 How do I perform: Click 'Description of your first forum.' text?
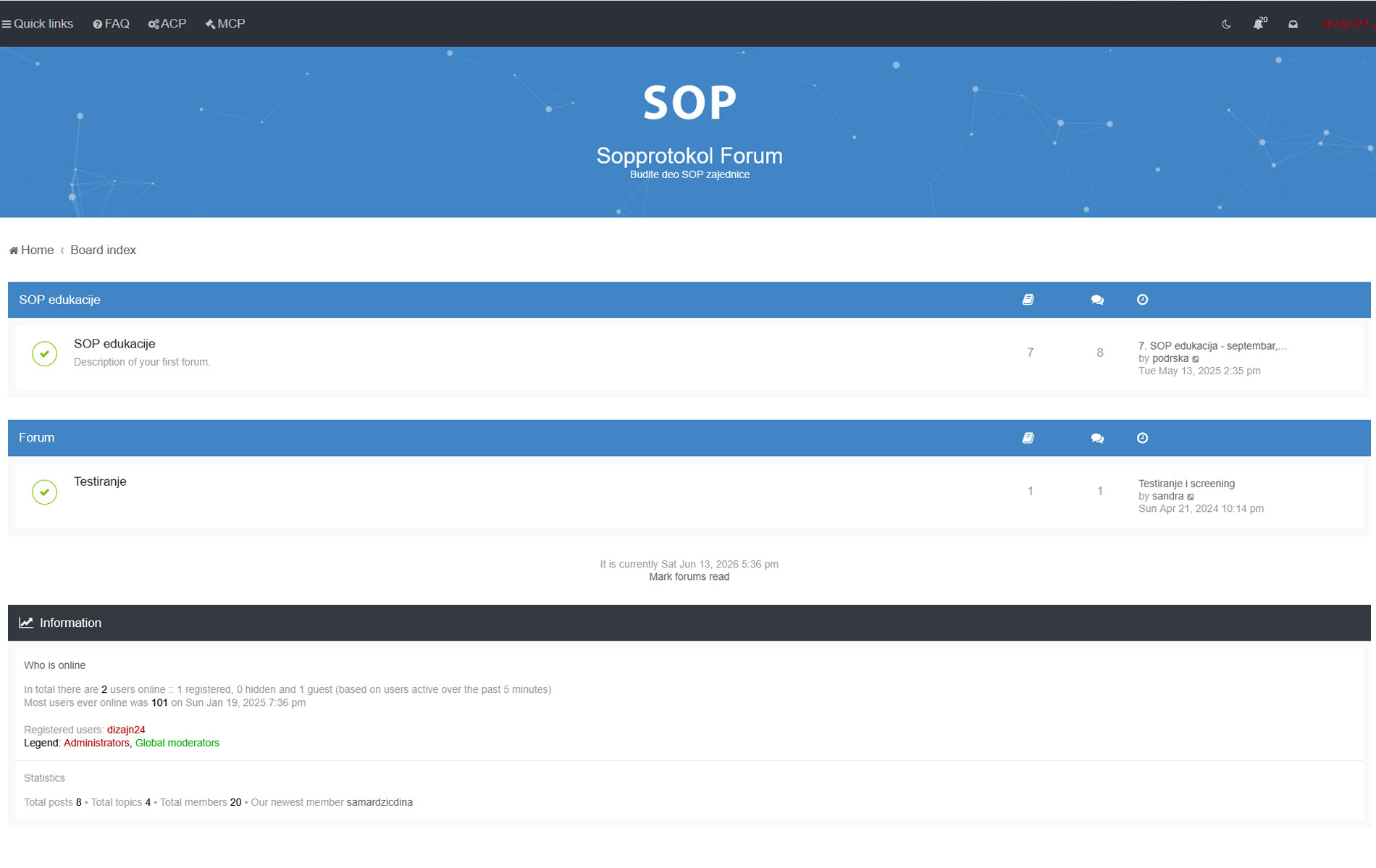click(x=142, y=362)
